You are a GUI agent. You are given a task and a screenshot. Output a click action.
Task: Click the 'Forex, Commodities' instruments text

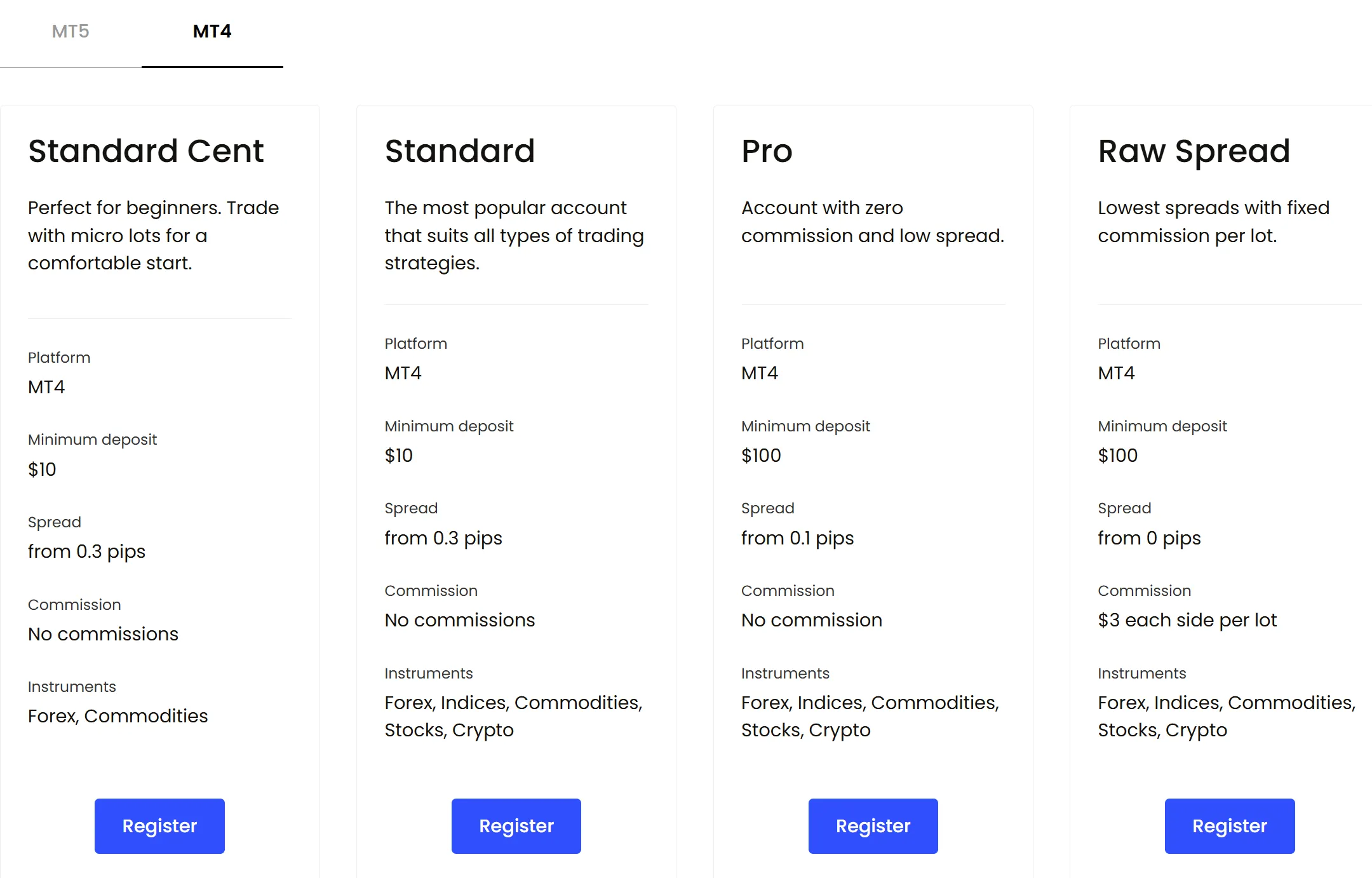click(x=118, y=716)
